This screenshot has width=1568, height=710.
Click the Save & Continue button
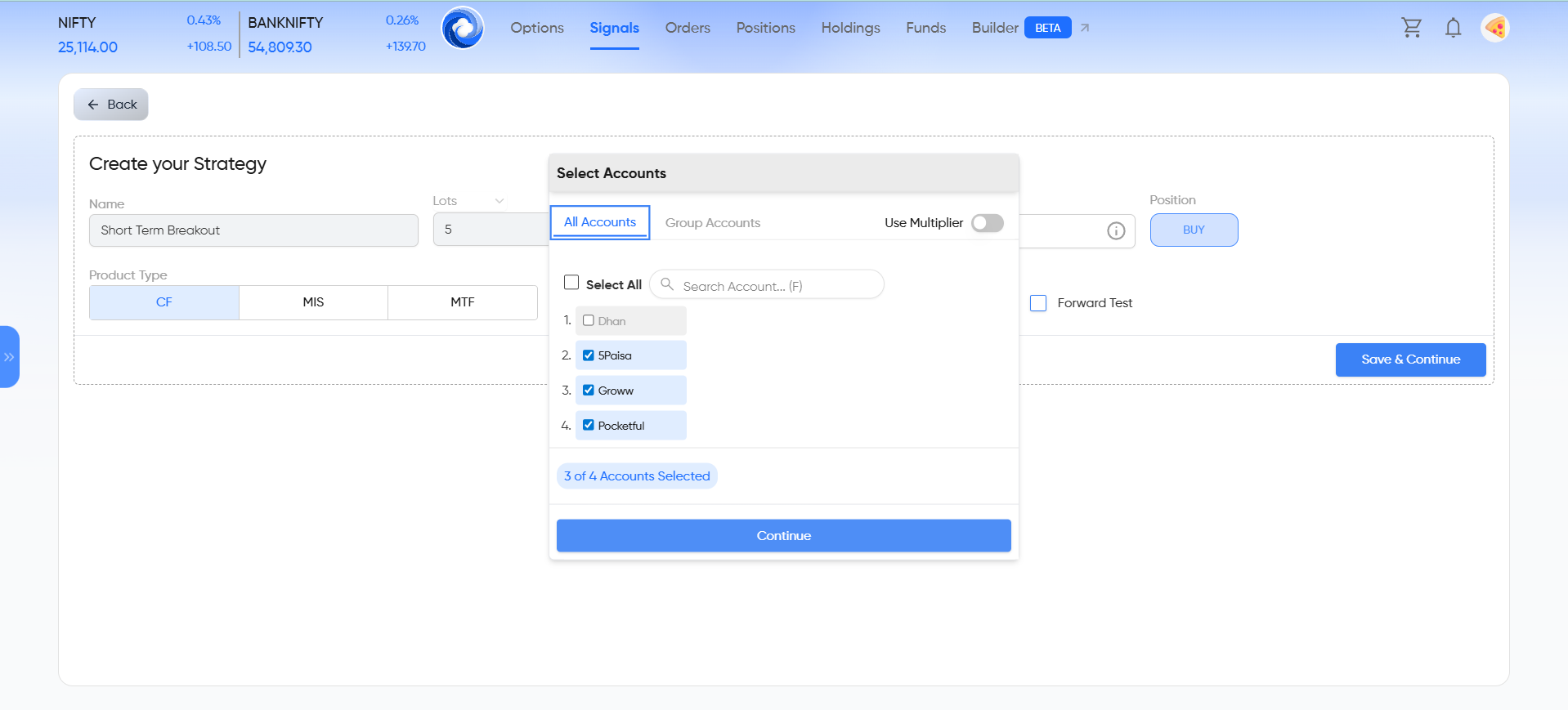tap(1410, 359)
